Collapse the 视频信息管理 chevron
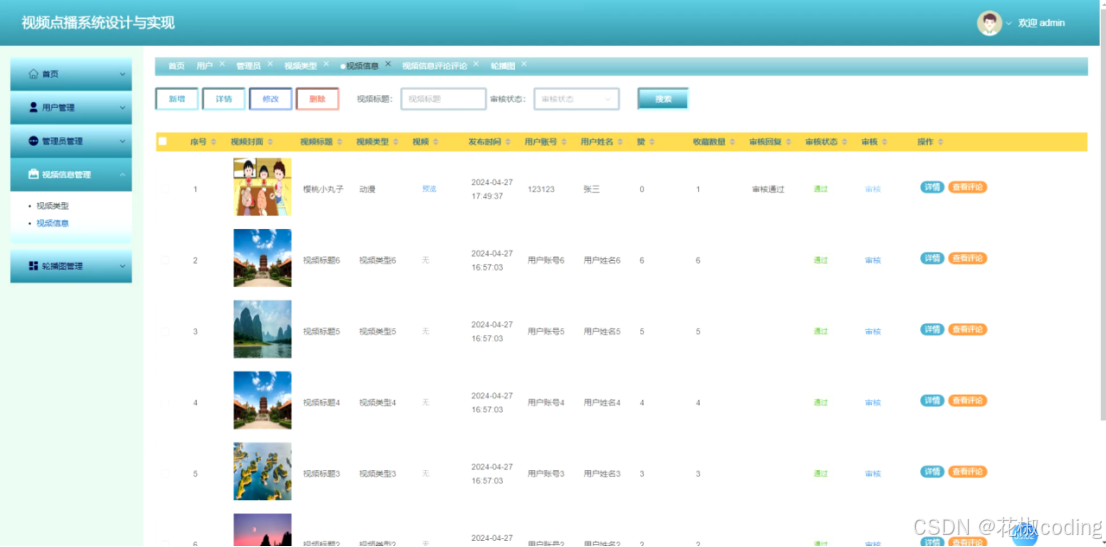Screen dimensions: 1106x547 click(122, 174)
